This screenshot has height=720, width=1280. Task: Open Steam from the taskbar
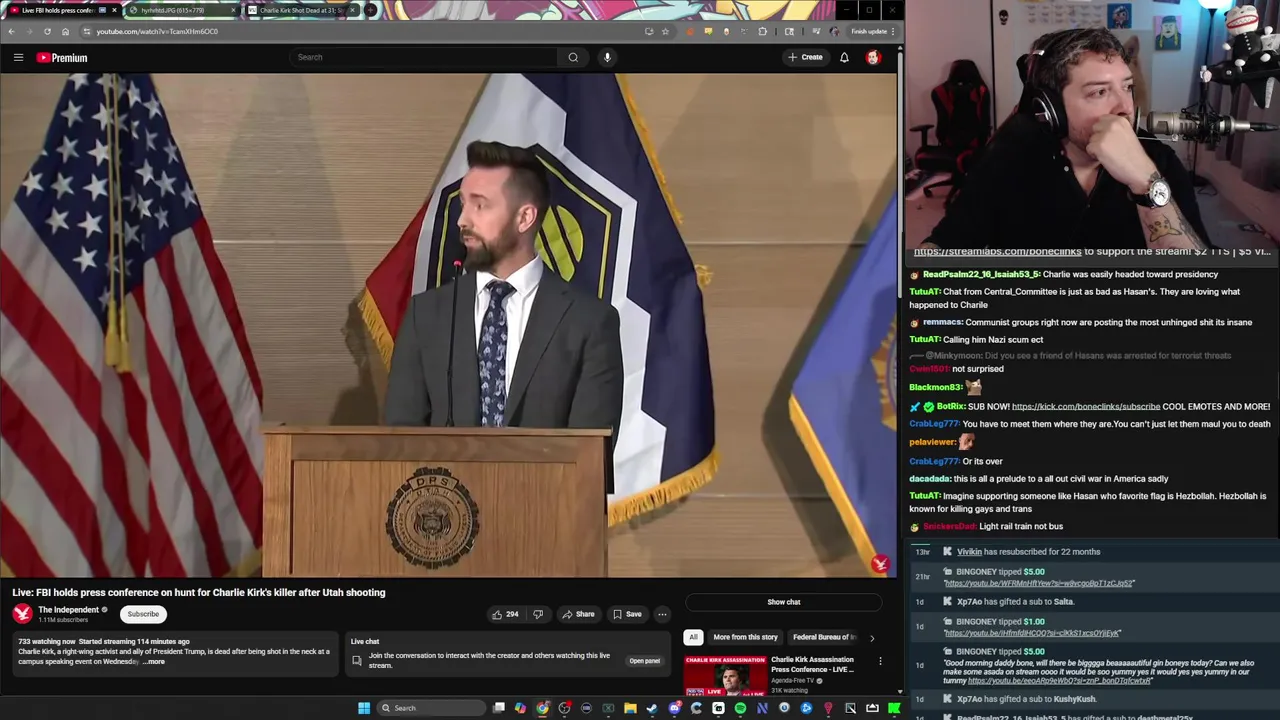coord(652,708)
